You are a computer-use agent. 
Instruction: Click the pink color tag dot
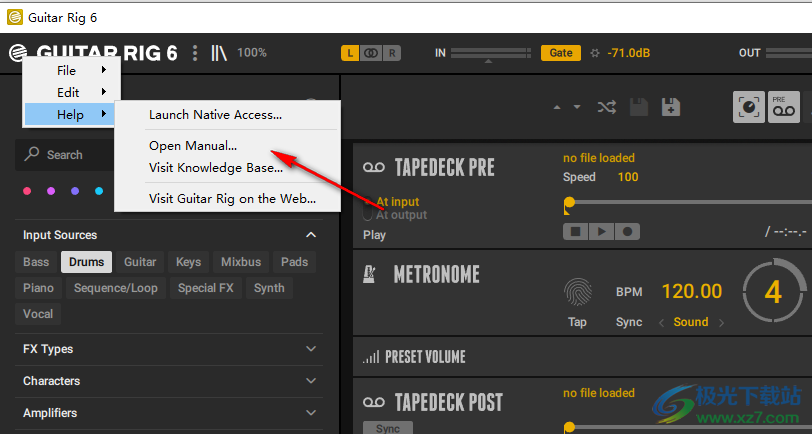click(x=27, y=191)
